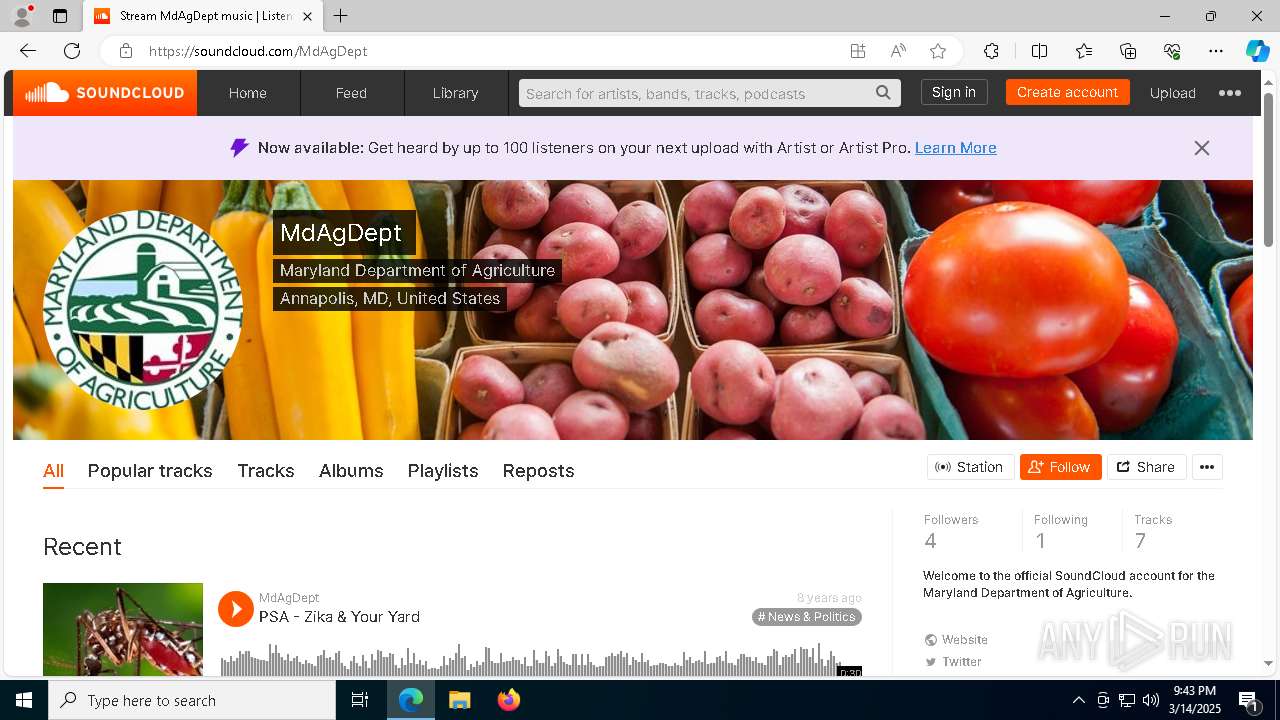
Task: Open the Feed navigation item
Action: (x=351, y=93)
